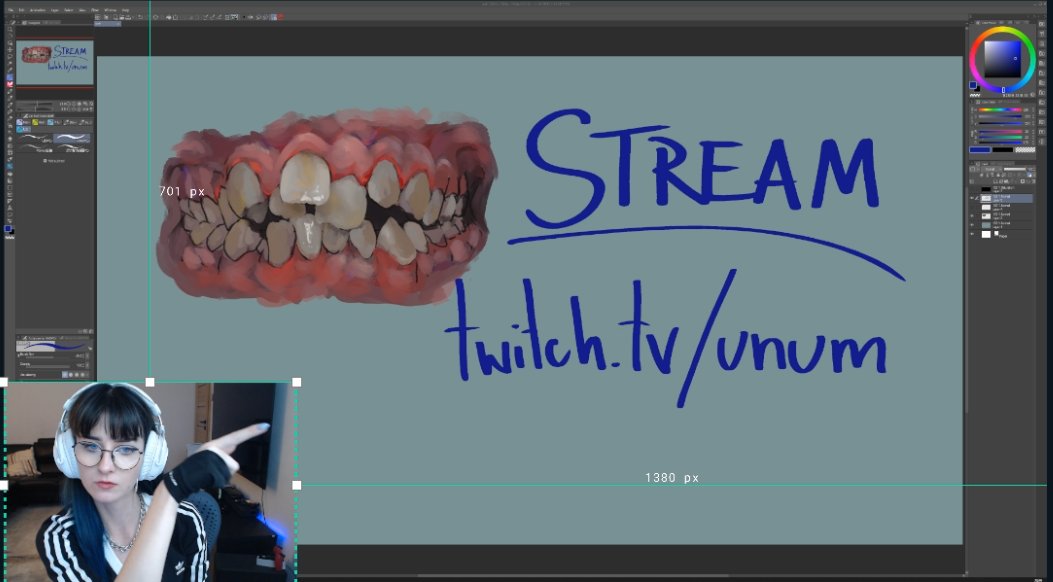The height and width of the screenshot is (582, 1053).
Task: Select the highlighted brush preset stroke
Action: 71,138
